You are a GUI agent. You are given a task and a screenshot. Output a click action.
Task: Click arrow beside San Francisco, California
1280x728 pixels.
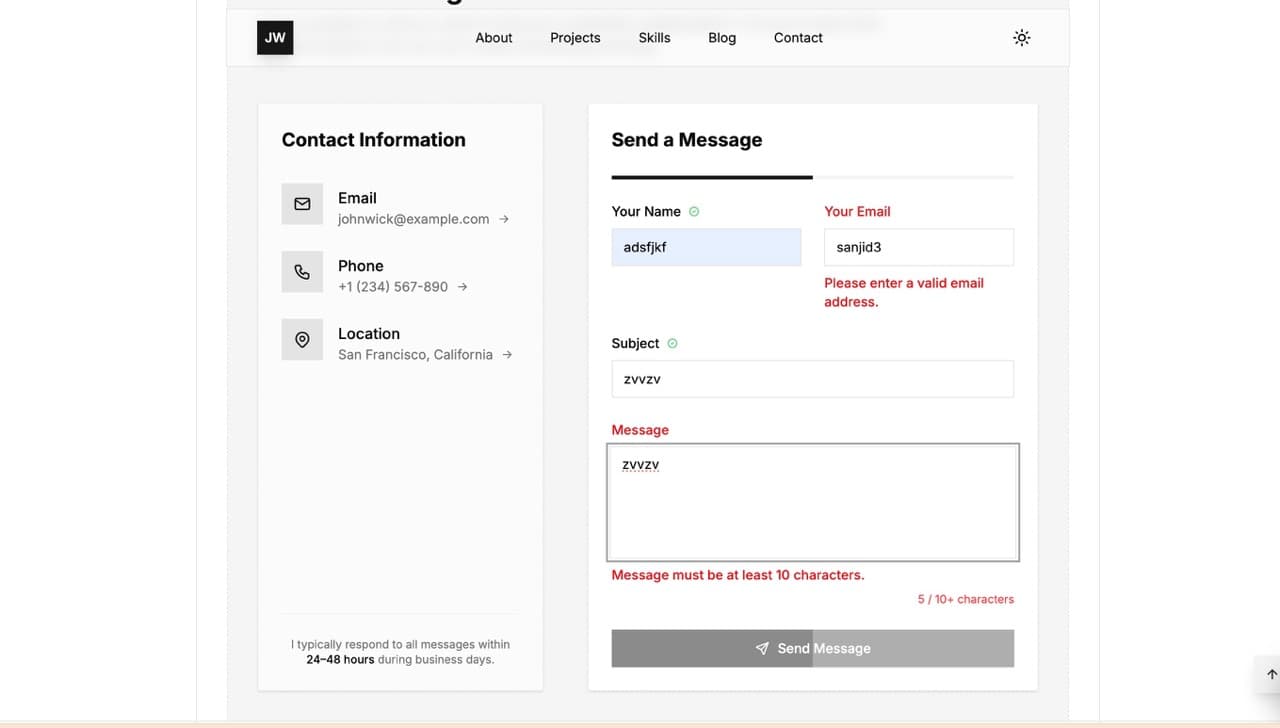507,355
